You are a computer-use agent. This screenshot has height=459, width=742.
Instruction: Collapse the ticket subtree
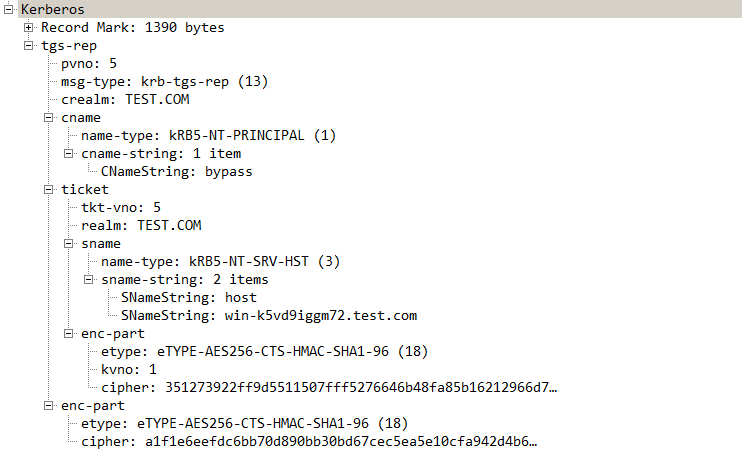48,189
